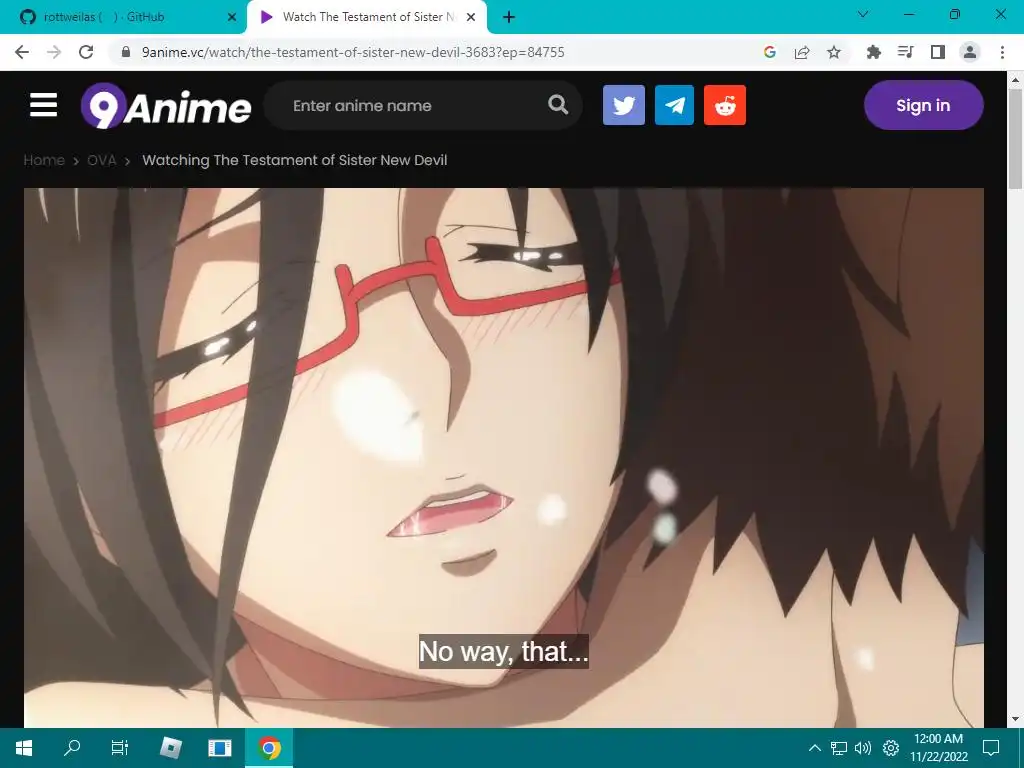
Task: Open the media control icon
Action: [x=905, y=52]
